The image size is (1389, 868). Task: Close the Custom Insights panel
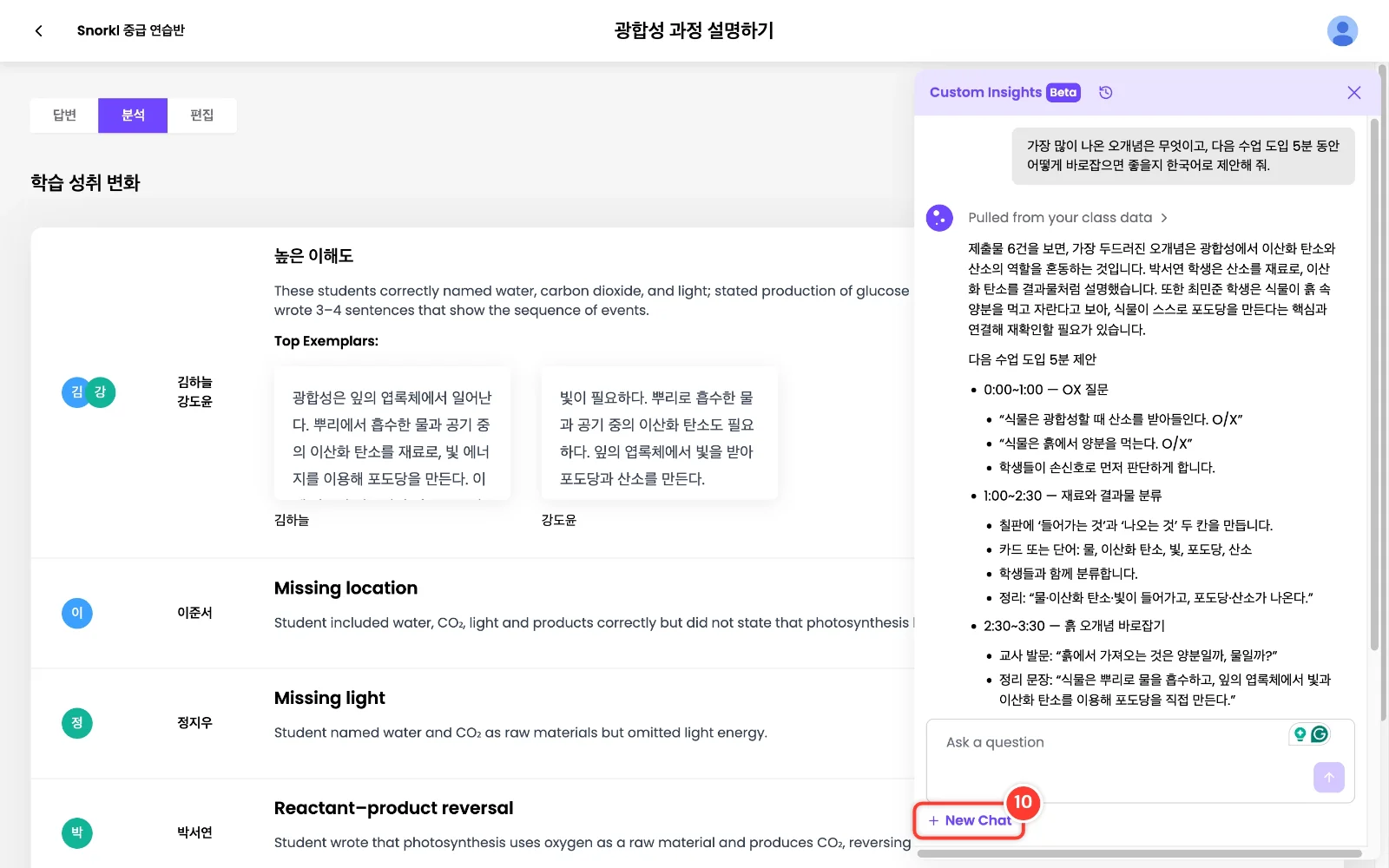(1353, 92)
